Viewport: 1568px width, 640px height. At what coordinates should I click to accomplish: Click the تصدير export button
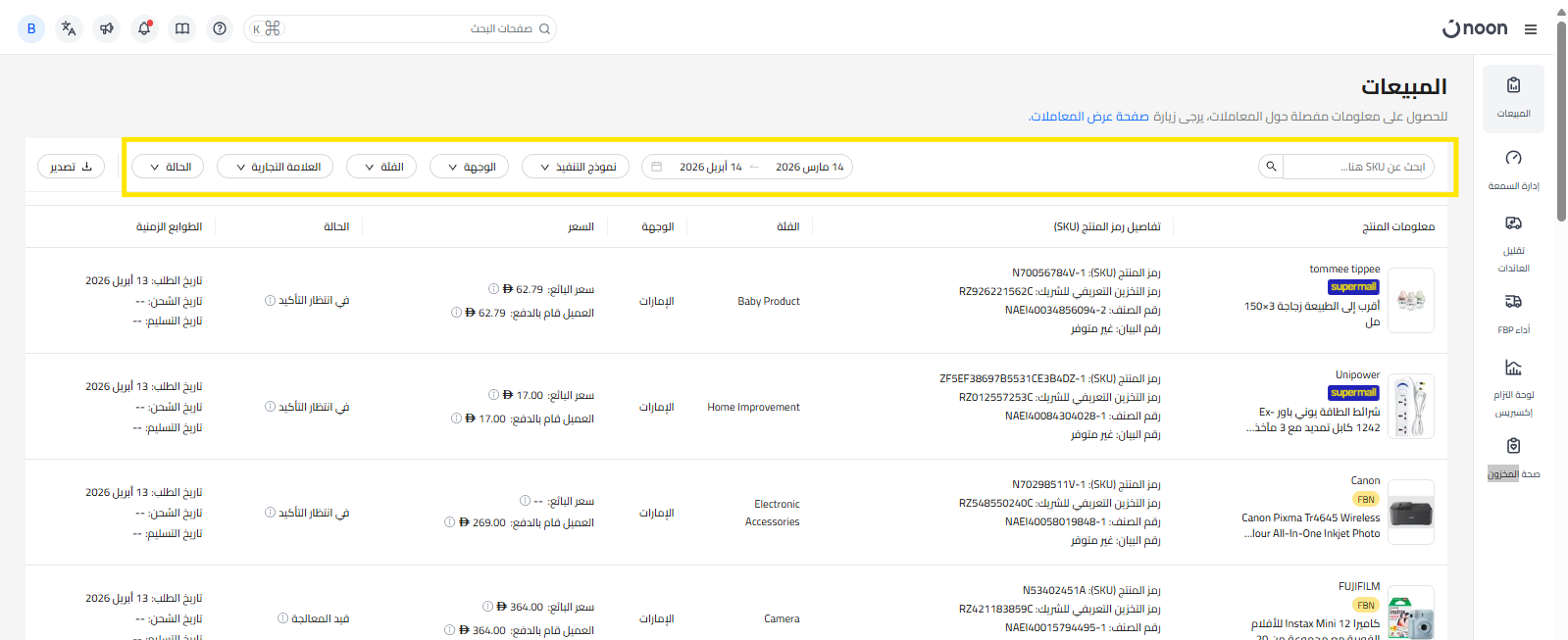click(71, 167)
